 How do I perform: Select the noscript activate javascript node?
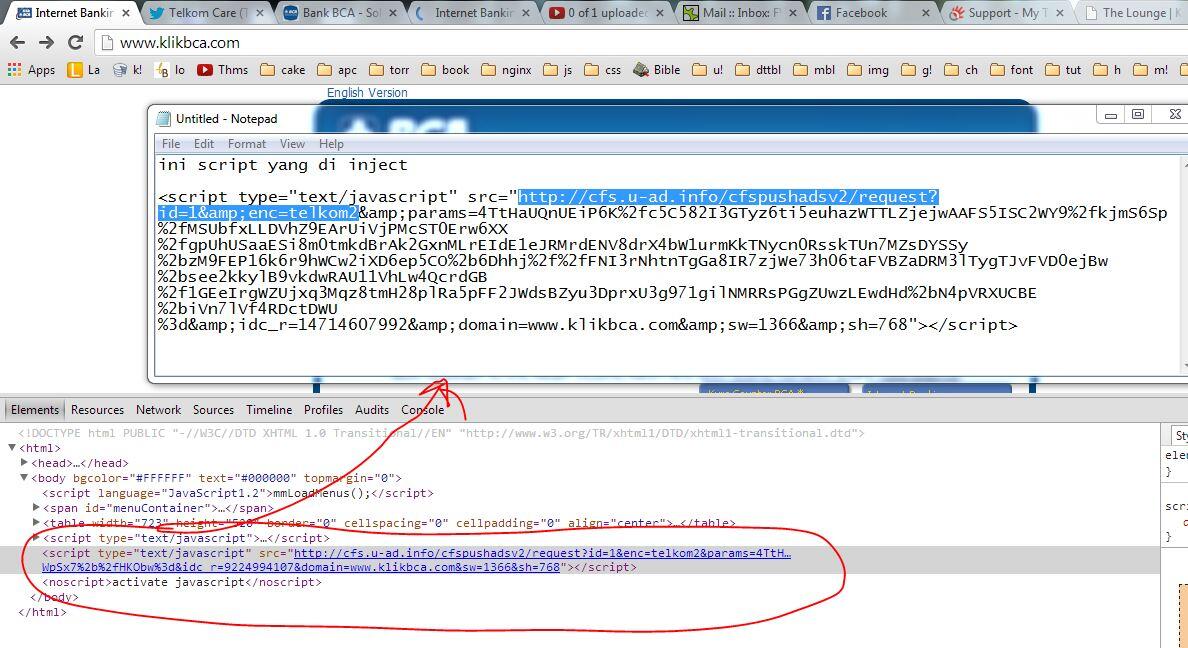pos(182,582)
